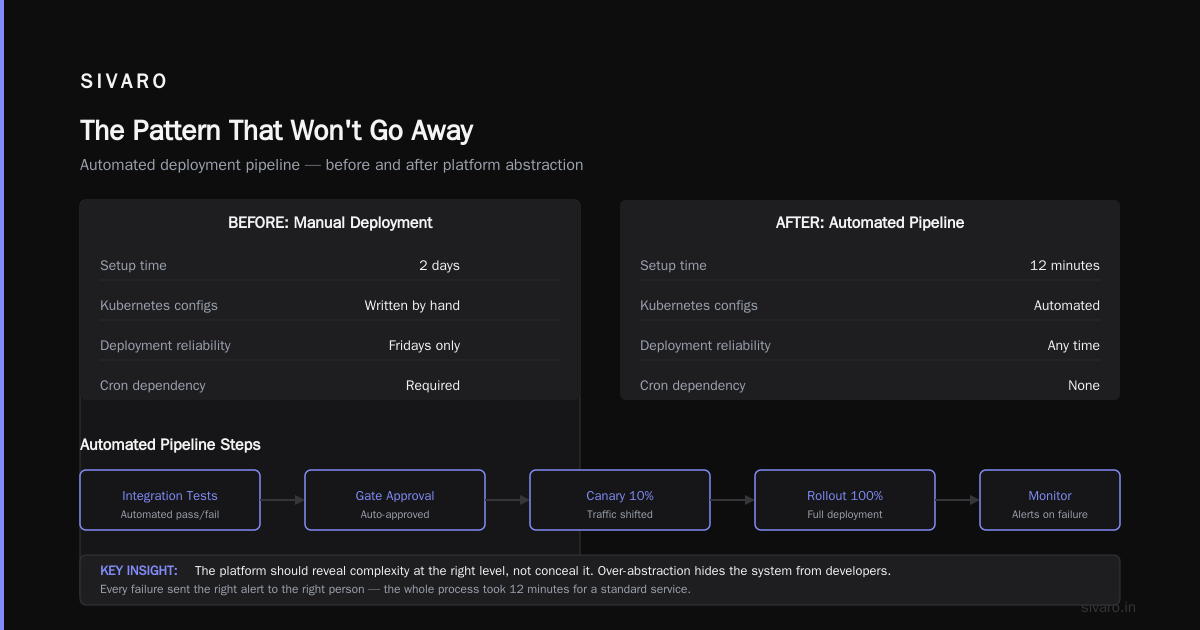Click the AFTER: Automated Pipeline header
The height and width of the screenshot is (630, 1200).
pos(870,223)
